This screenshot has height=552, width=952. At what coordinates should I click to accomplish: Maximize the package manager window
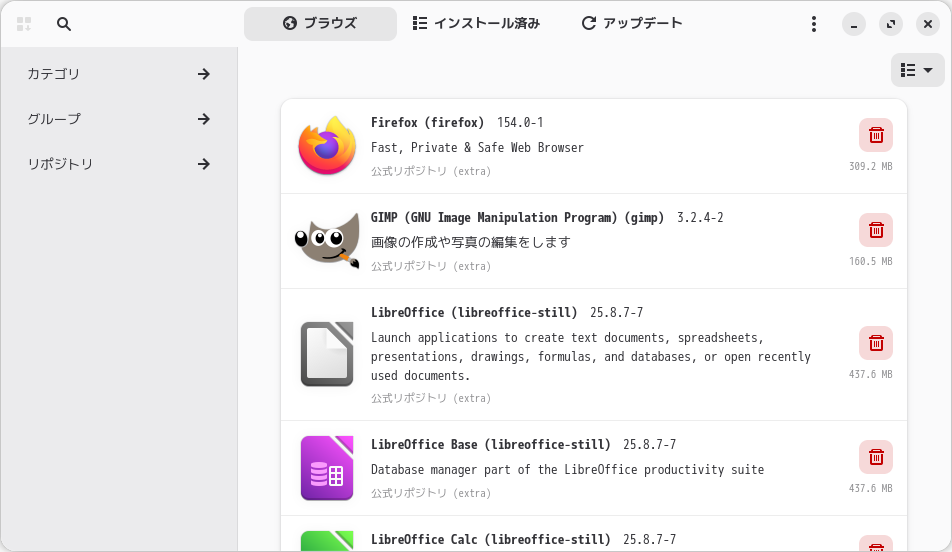pos(891,24)
